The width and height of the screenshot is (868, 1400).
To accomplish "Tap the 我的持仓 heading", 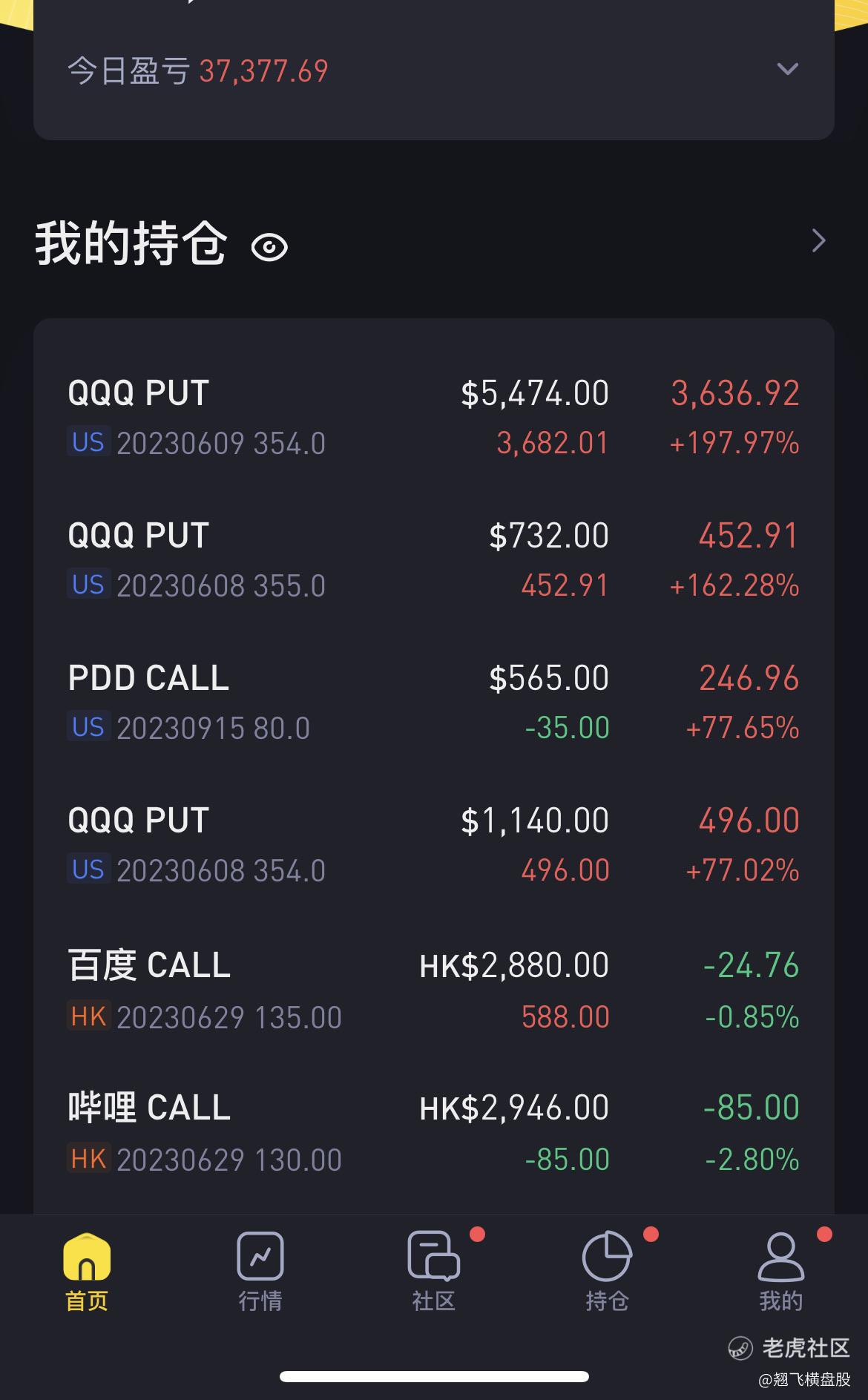I will tap(131, 243).
